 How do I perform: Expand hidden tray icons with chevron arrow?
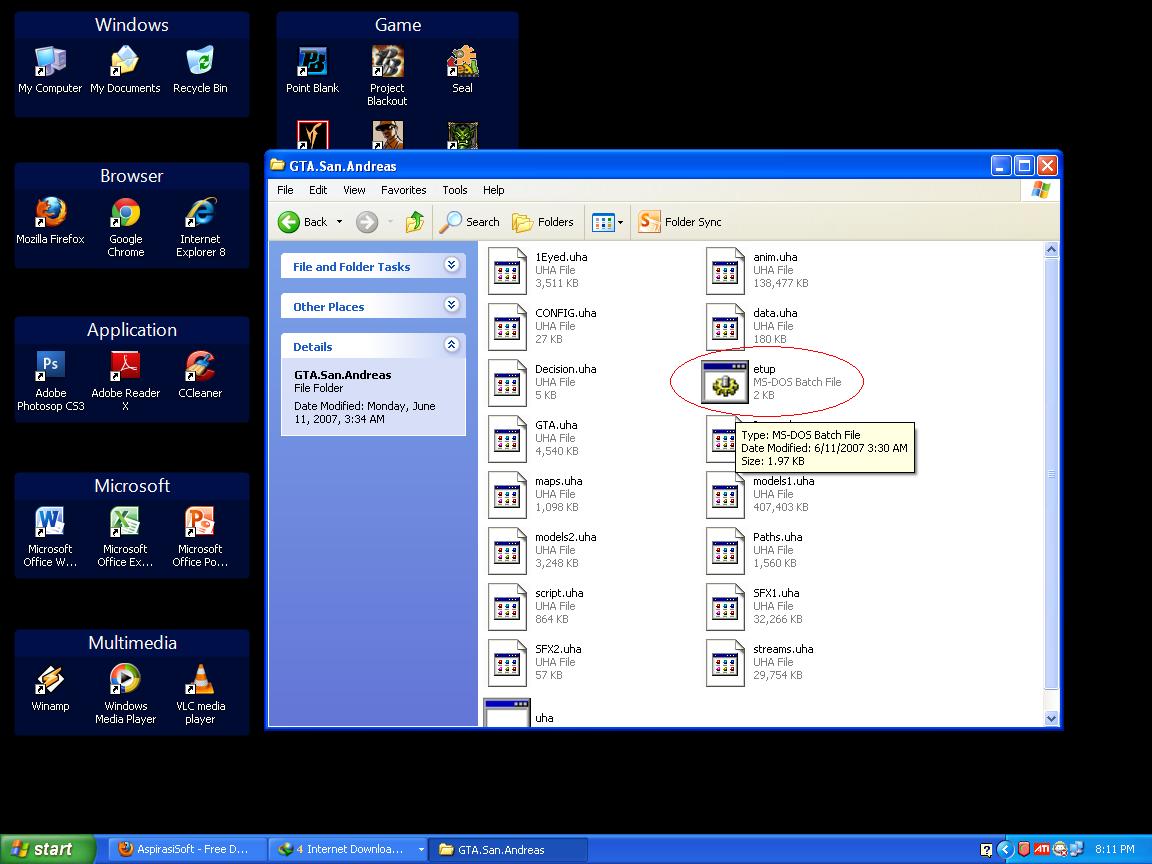point(1005,849)
